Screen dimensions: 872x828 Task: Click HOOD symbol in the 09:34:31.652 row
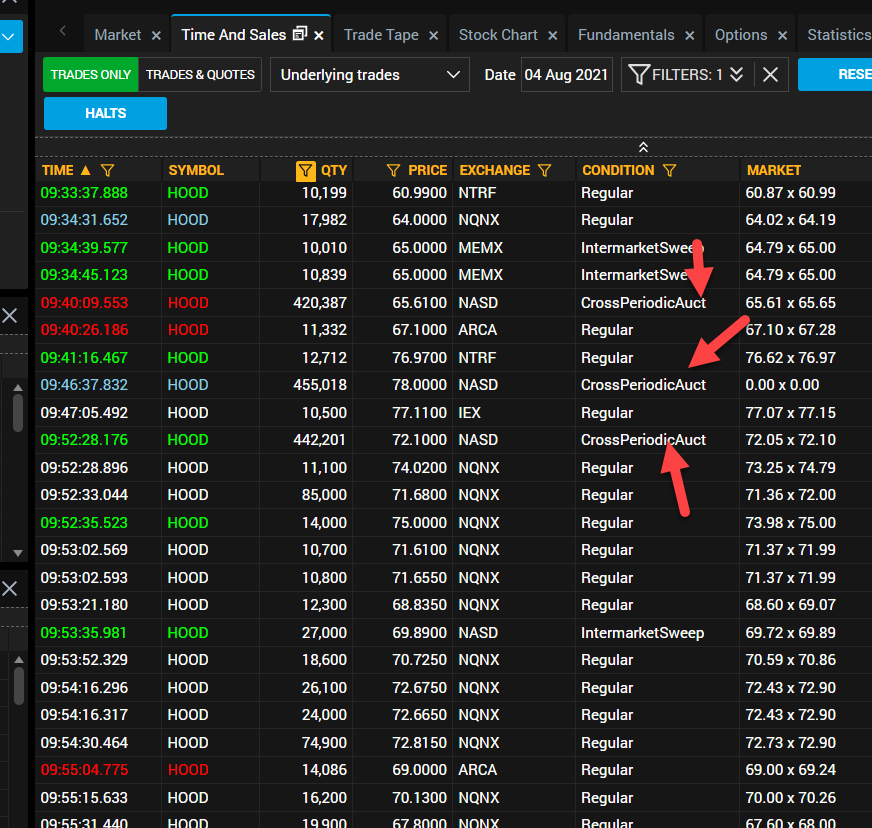[x=188, y=220]
